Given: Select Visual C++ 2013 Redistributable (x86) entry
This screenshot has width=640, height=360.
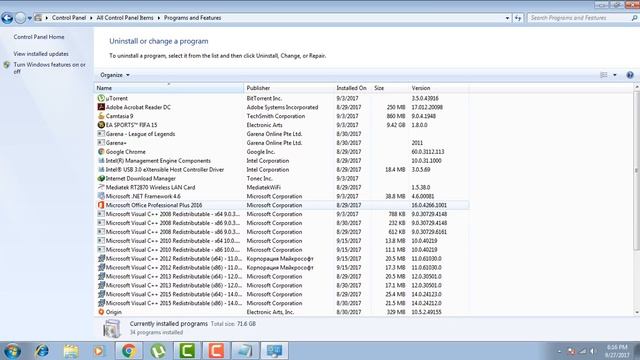Looking at the screenshot, I should [x=282, y=285].
